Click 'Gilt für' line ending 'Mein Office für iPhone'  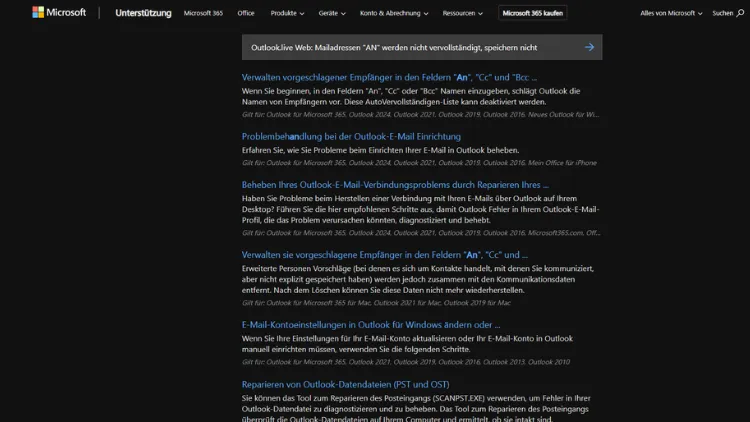419,163
